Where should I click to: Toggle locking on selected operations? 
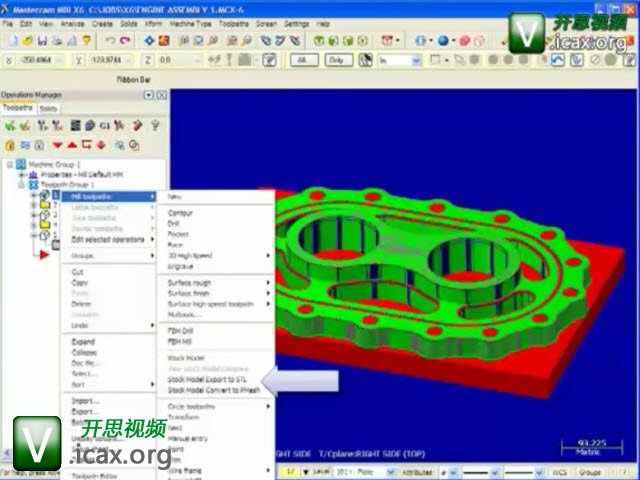(x=10, y=145)
